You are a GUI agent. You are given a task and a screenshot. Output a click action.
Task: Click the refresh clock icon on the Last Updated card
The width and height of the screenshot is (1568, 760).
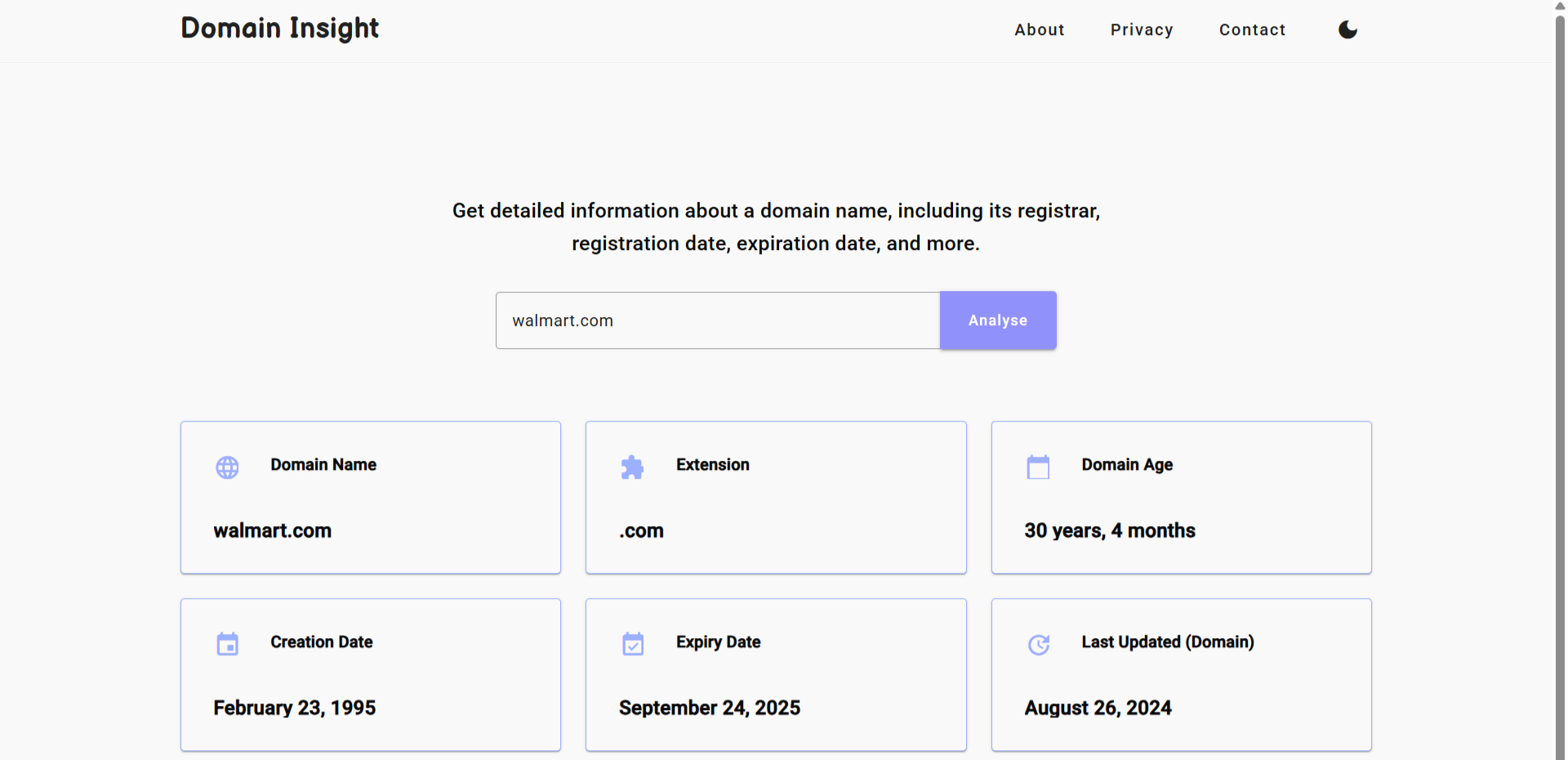pyautogui.click(x=1038, y=645)
